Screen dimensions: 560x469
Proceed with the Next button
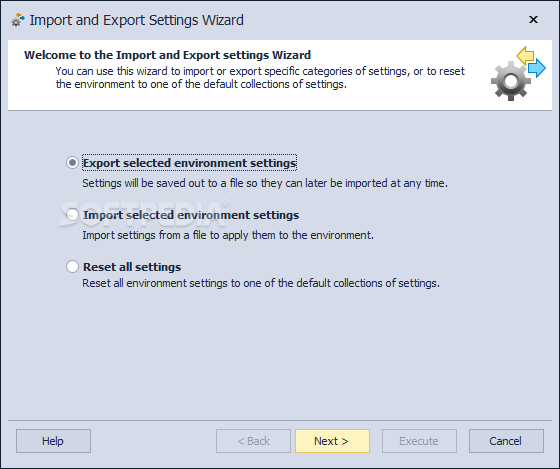(x=332, y=441)
